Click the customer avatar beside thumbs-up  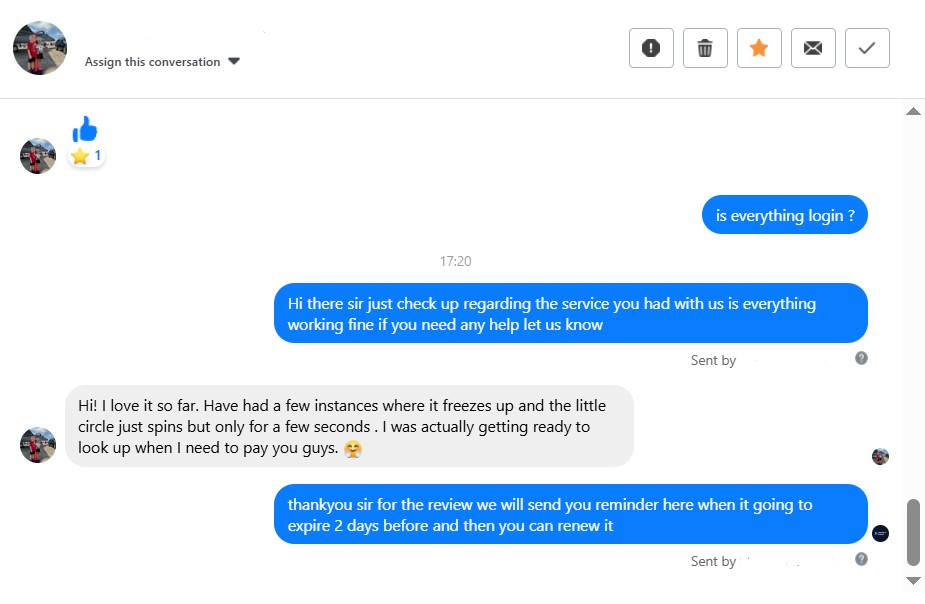[38, 156]
